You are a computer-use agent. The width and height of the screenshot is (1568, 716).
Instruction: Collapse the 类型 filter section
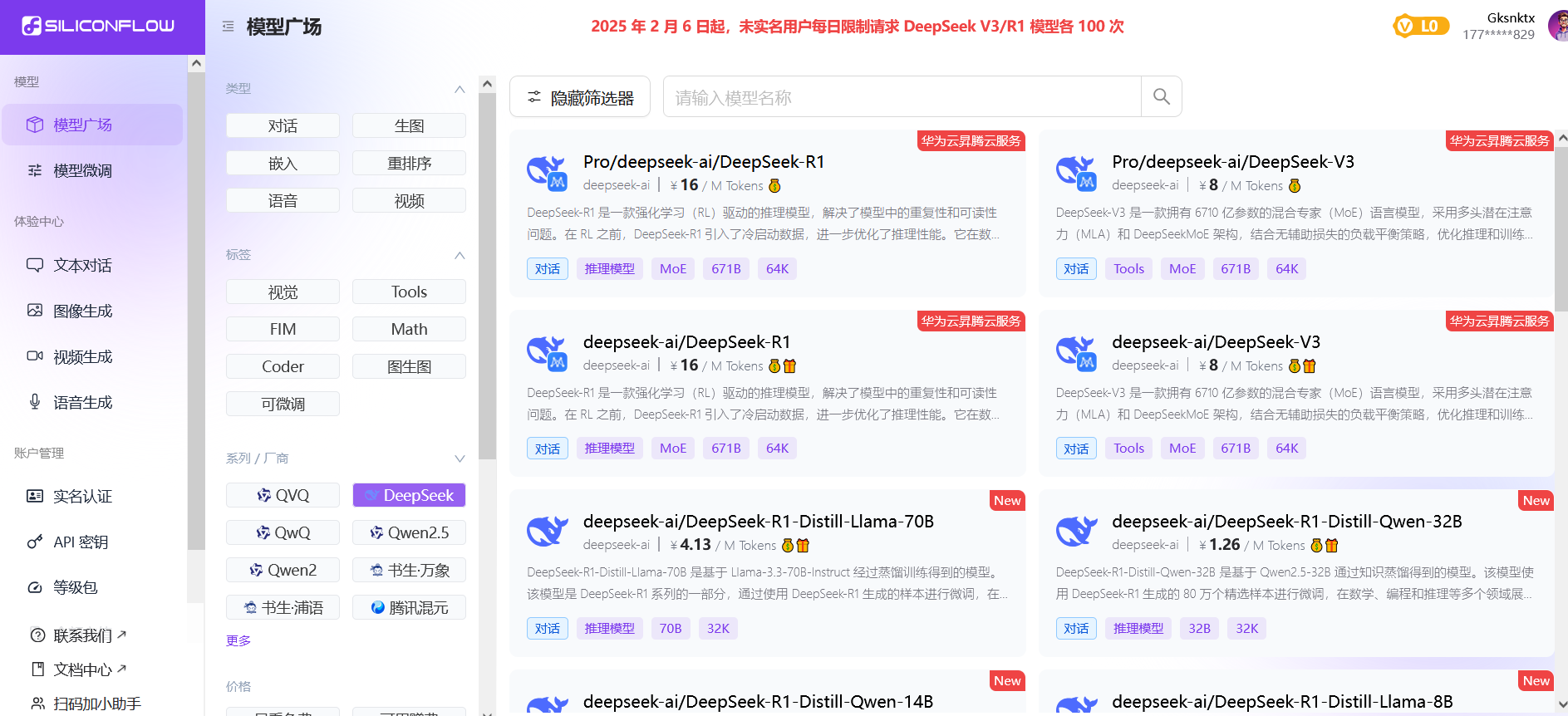tap(460, 89)
